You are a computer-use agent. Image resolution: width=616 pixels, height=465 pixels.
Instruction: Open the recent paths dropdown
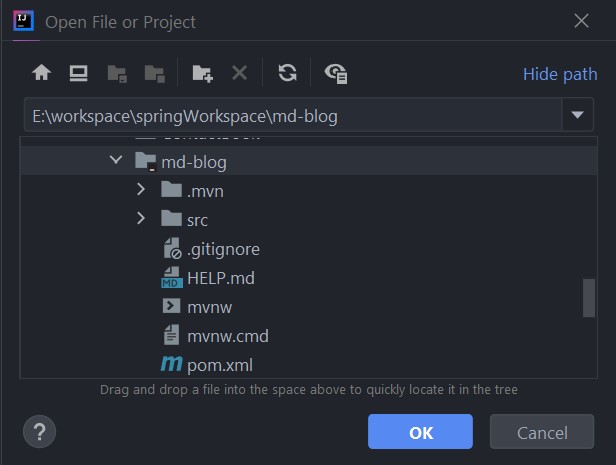[x=577, y=116]
